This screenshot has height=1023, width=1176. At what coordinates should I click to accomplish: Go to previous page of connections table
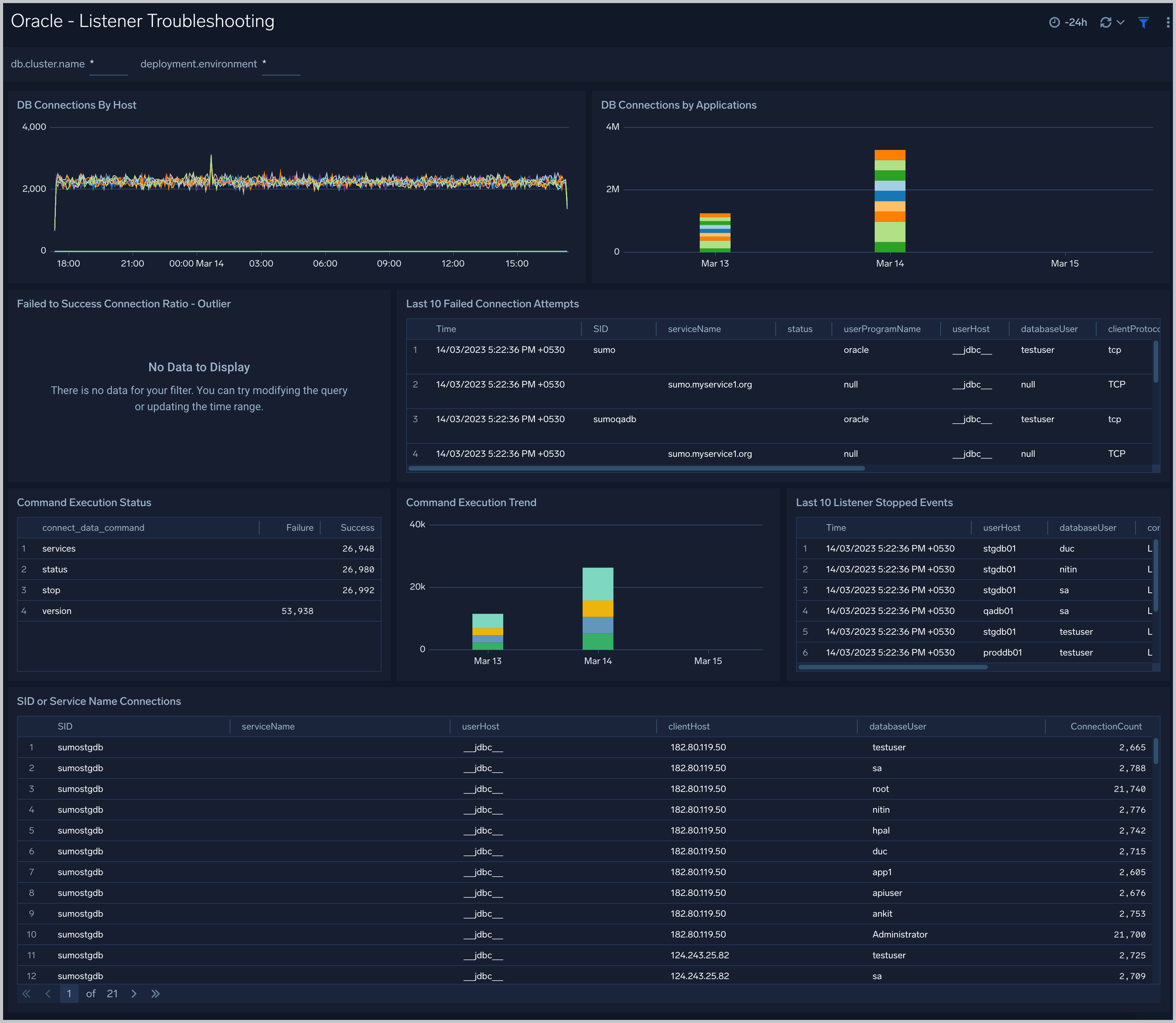48,994
